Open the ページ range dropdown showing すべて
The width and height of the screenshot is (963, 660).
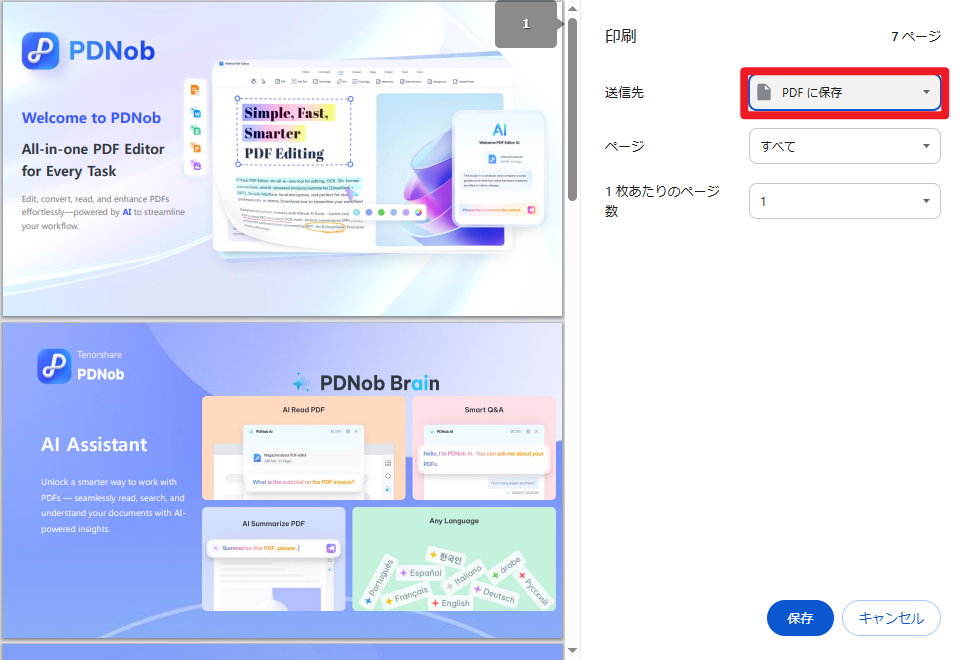pos(844,146)
